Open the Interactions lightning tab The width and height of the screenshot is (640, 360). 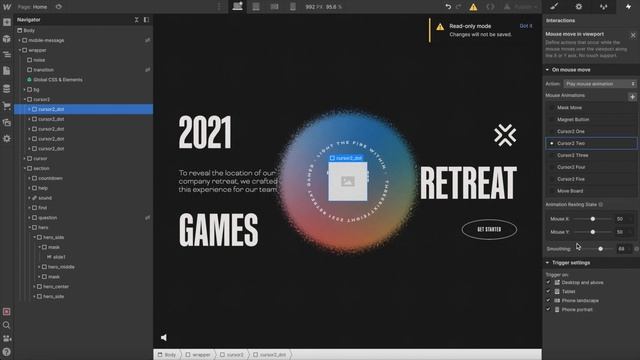tap(628, 7)
